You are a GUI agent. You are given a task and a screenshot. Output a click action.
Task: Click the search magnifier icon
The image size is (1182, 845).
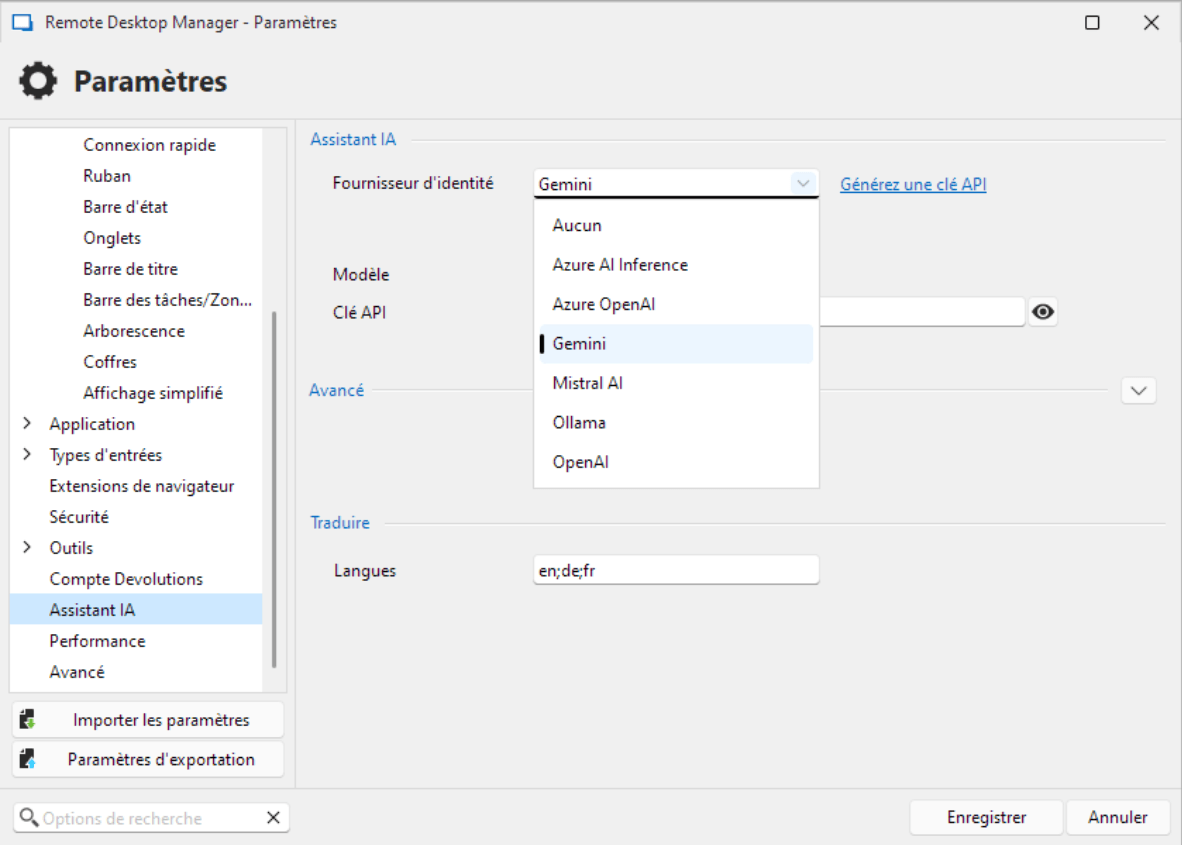click(x=28, y=818)
